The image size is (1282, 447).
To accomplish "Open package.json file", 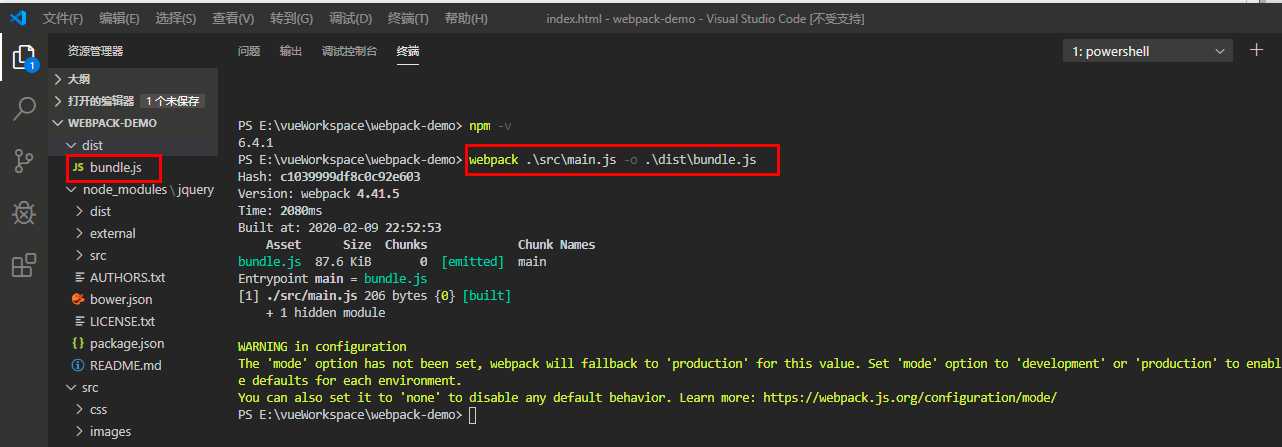I will [133, 343].
